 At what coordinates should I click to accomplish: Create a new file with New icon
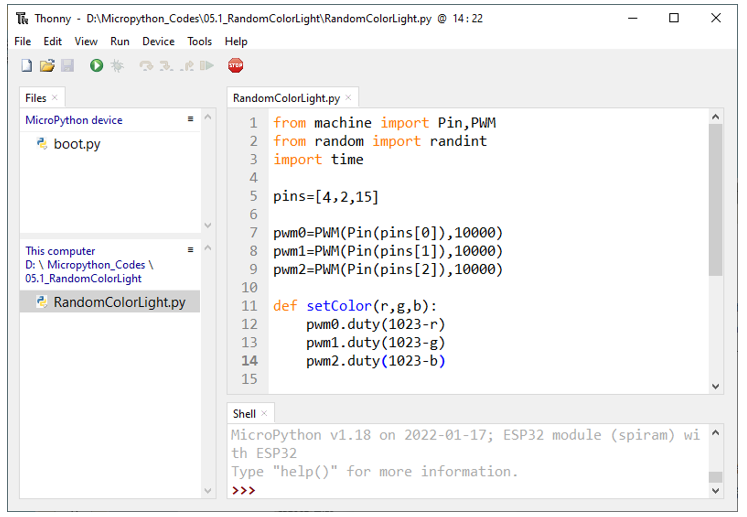point(27,65)
